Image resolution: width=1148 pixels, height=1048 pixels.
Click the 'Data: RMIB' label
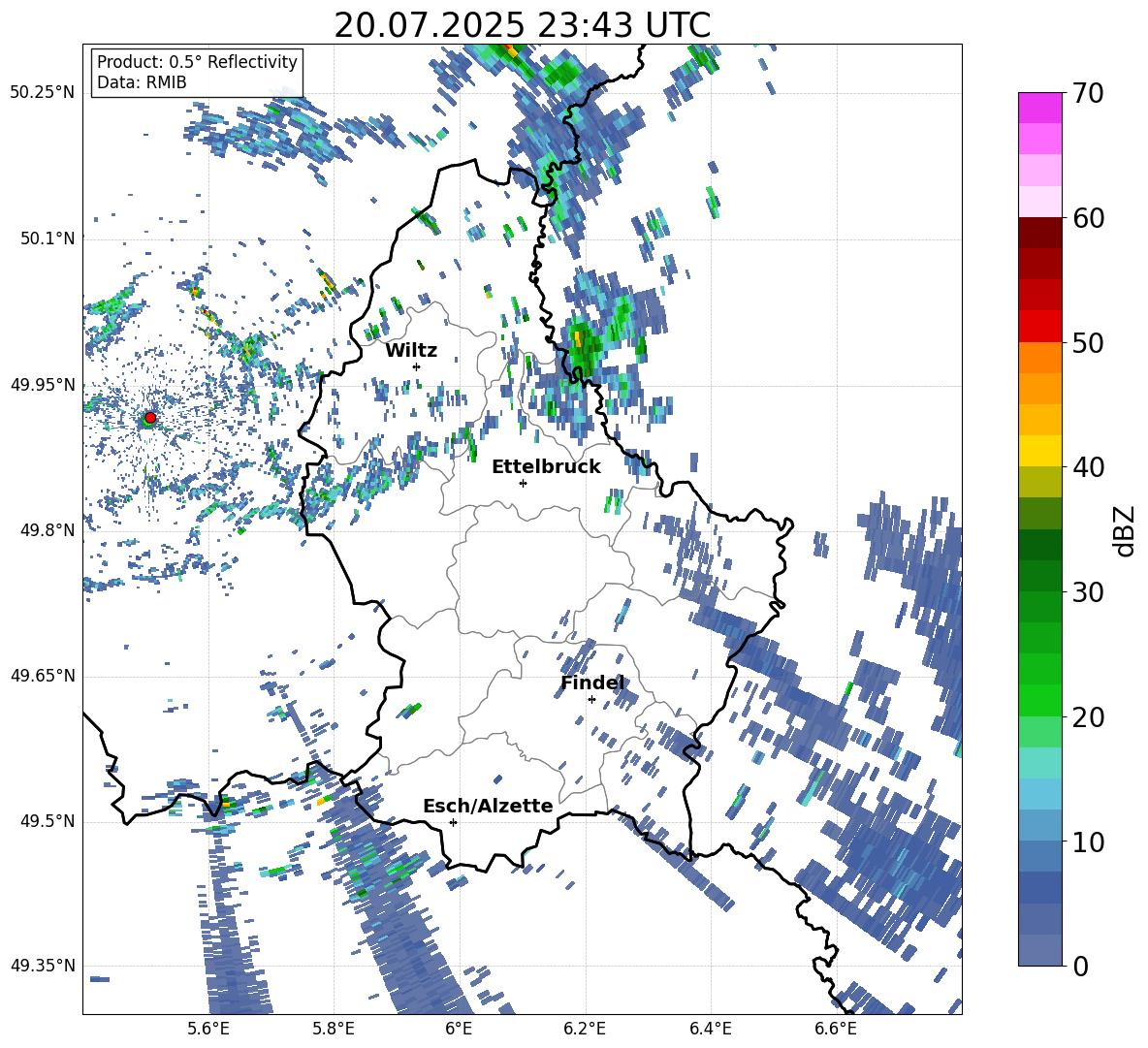(x=142, y=82)
